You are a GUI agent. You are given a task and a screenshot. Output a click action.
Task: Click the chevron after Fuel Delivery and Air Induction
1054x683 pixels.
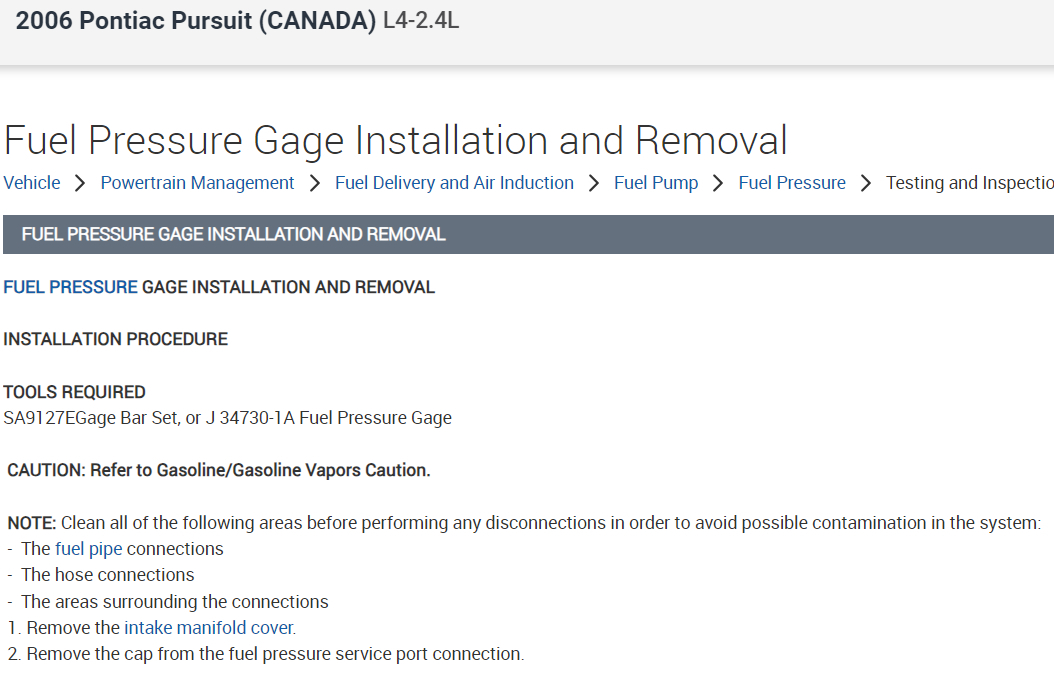594,183
